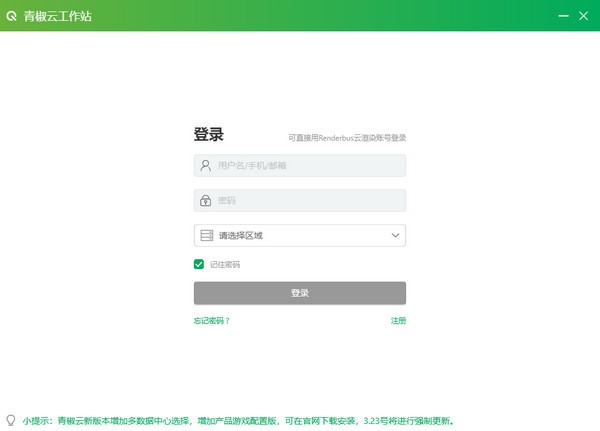The width and height of the screenshot is (600, 431).
Task: Expand the region list using chevron arrow
Action: [394, 236]
